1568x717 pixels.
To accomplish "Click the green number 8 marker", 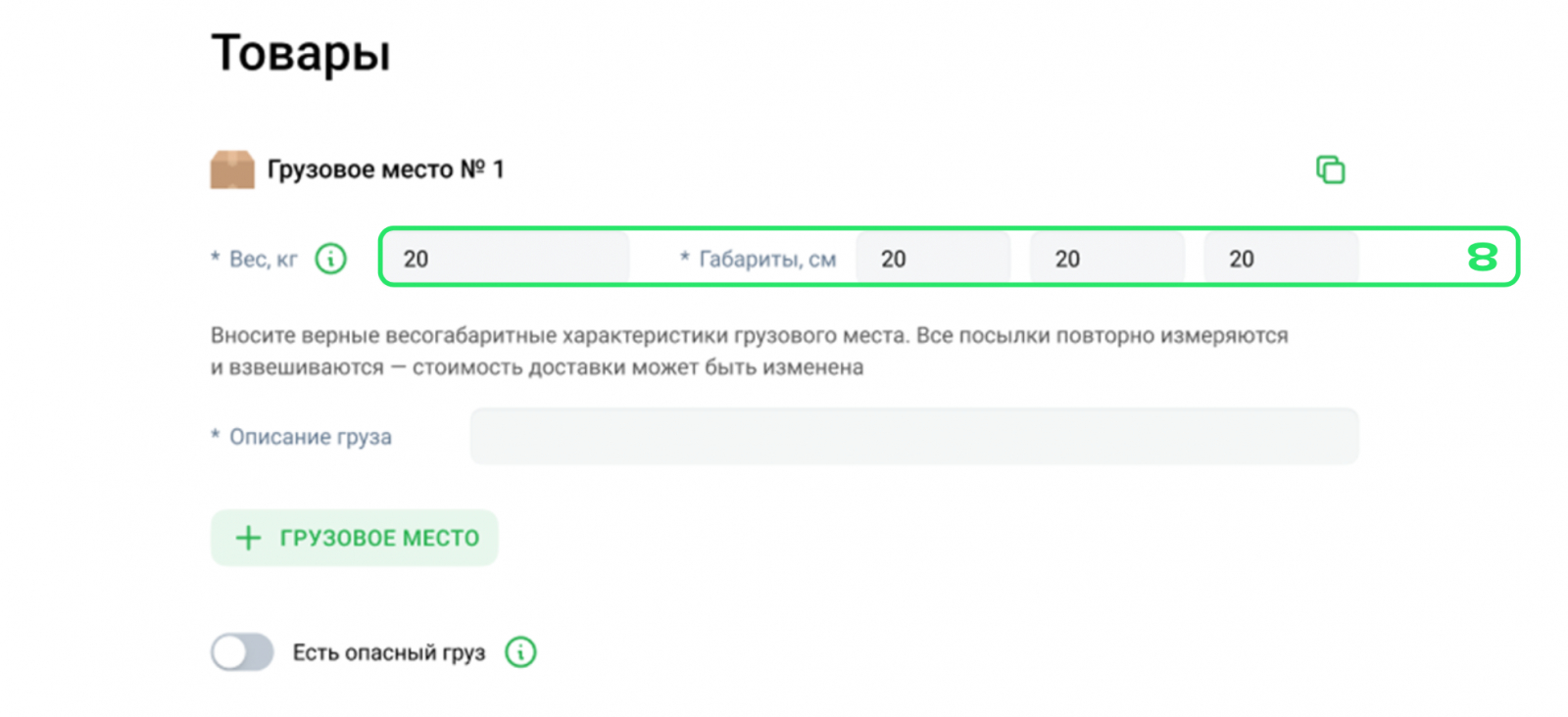I will coord(1482,258).
